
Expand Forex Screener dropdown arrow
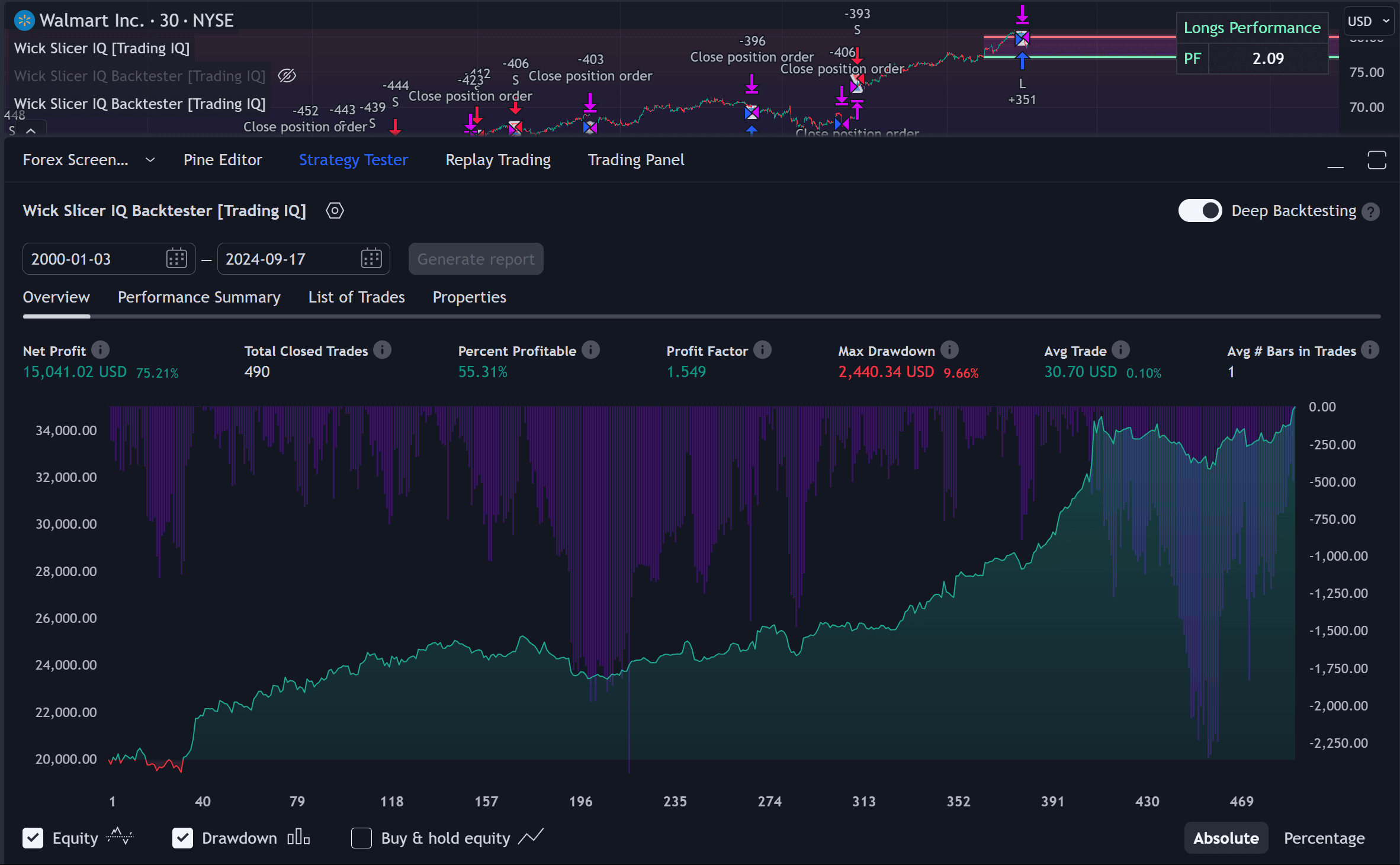150,160
